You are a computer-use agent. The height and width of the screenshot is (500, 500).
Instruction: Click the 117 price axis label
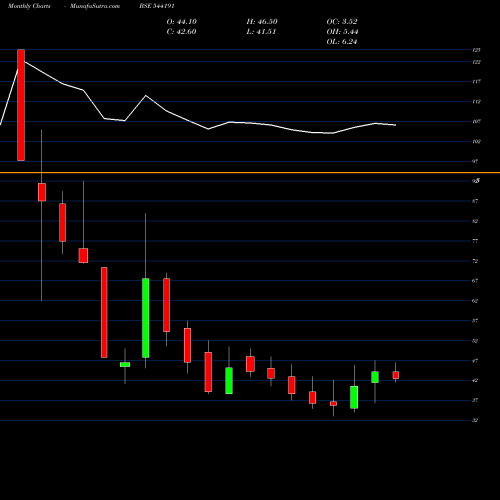(476, 82)
